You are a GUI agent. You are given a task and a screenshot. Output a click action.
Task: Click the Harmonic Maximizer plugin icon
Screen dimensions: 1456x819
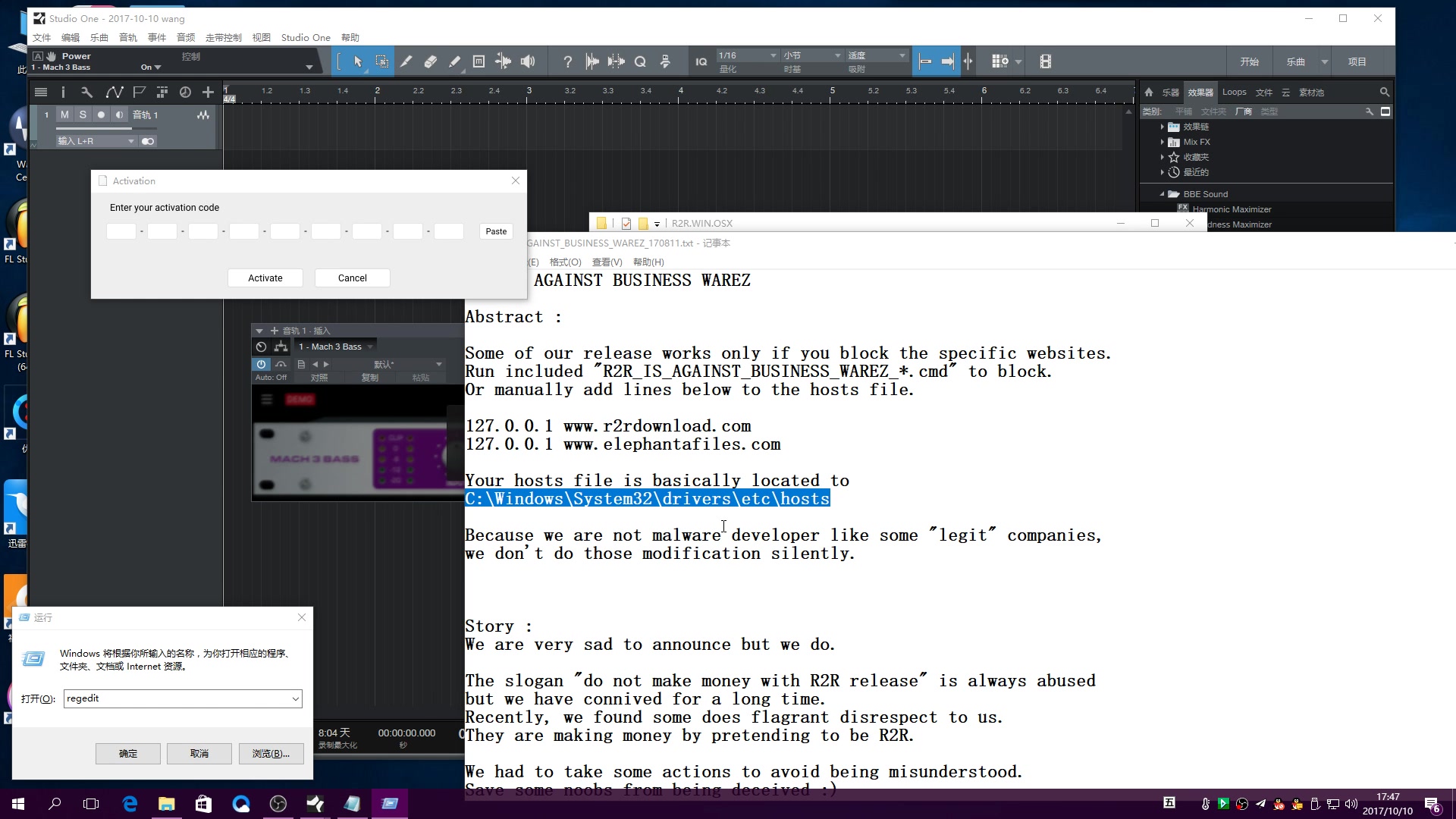coord(1184,209)
